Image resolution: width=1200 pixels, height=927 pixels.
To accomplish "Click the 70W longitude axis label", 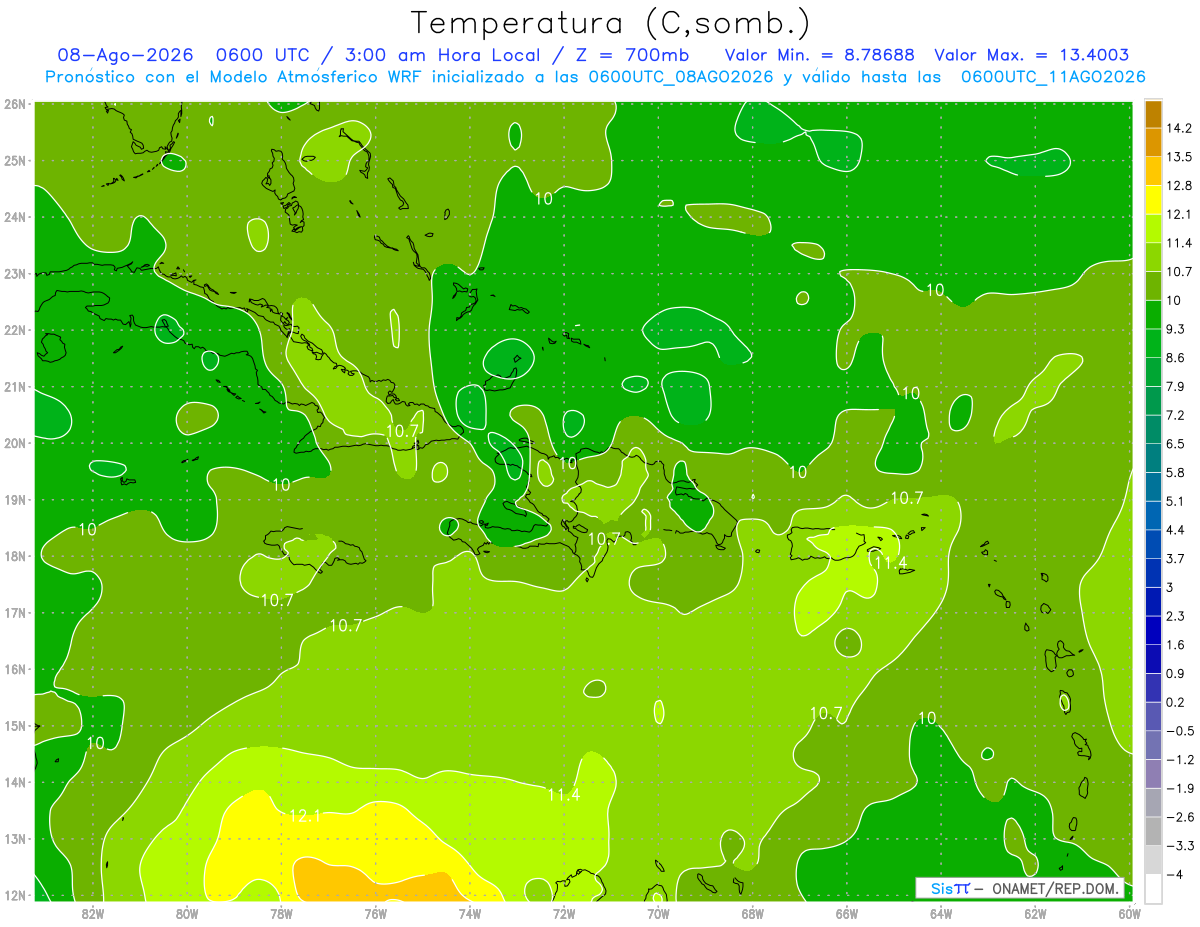I will 658,913.
